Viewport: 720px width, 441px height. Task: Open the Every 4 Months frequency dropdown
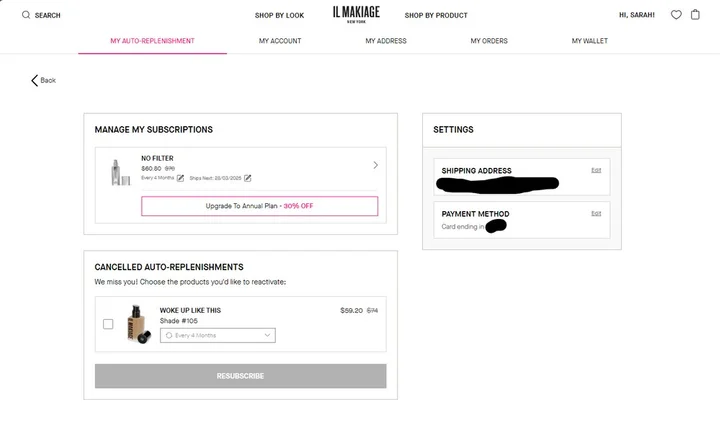pyautogui.click(x=218, y=335)
